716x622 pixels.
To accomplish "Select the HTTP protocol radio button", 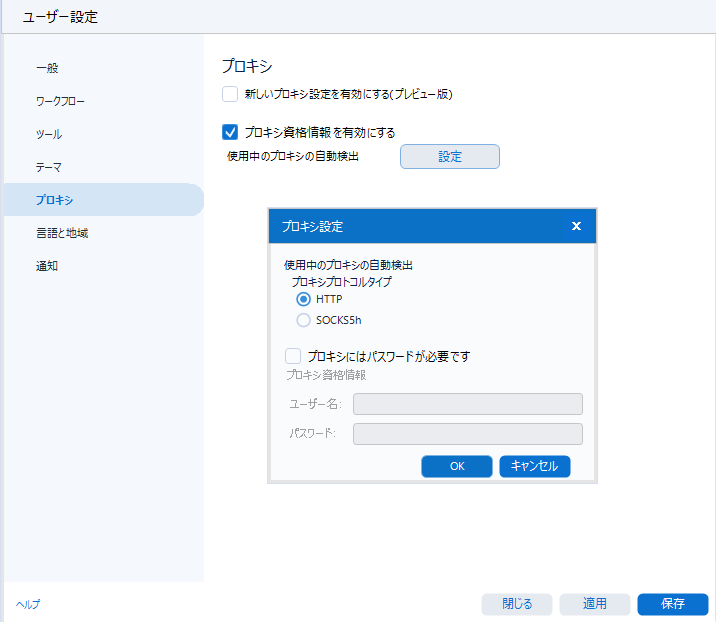I will [304, 299].
